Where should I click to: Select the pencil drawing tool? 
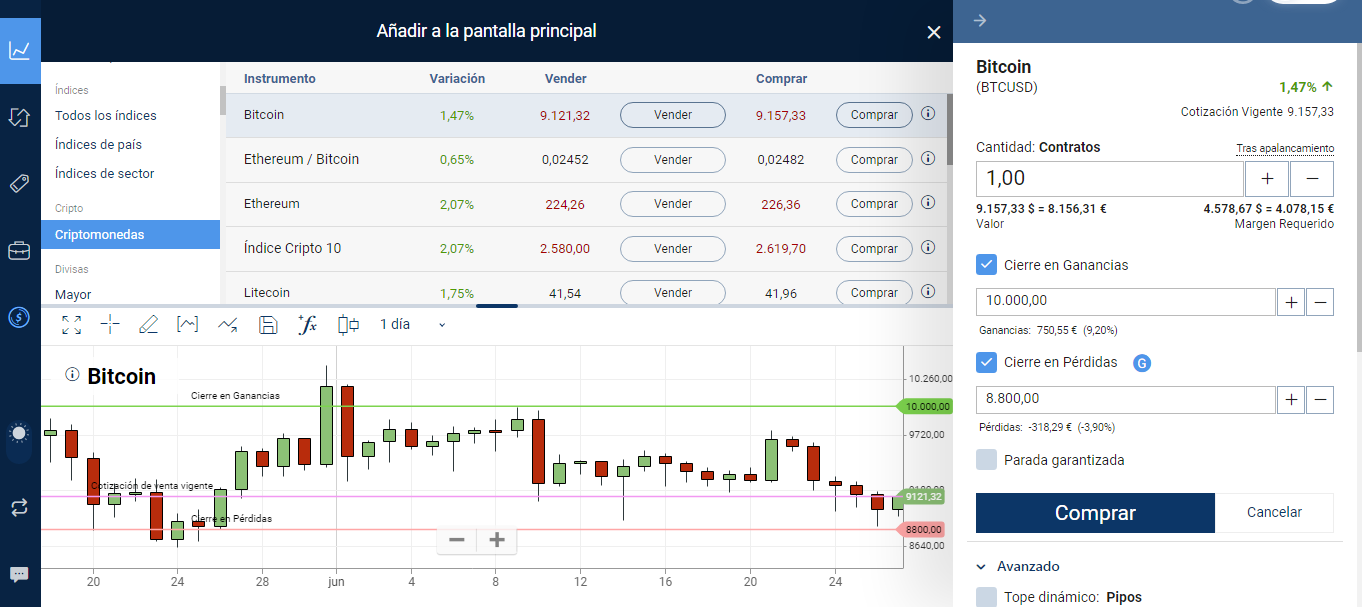coord(149,324)
